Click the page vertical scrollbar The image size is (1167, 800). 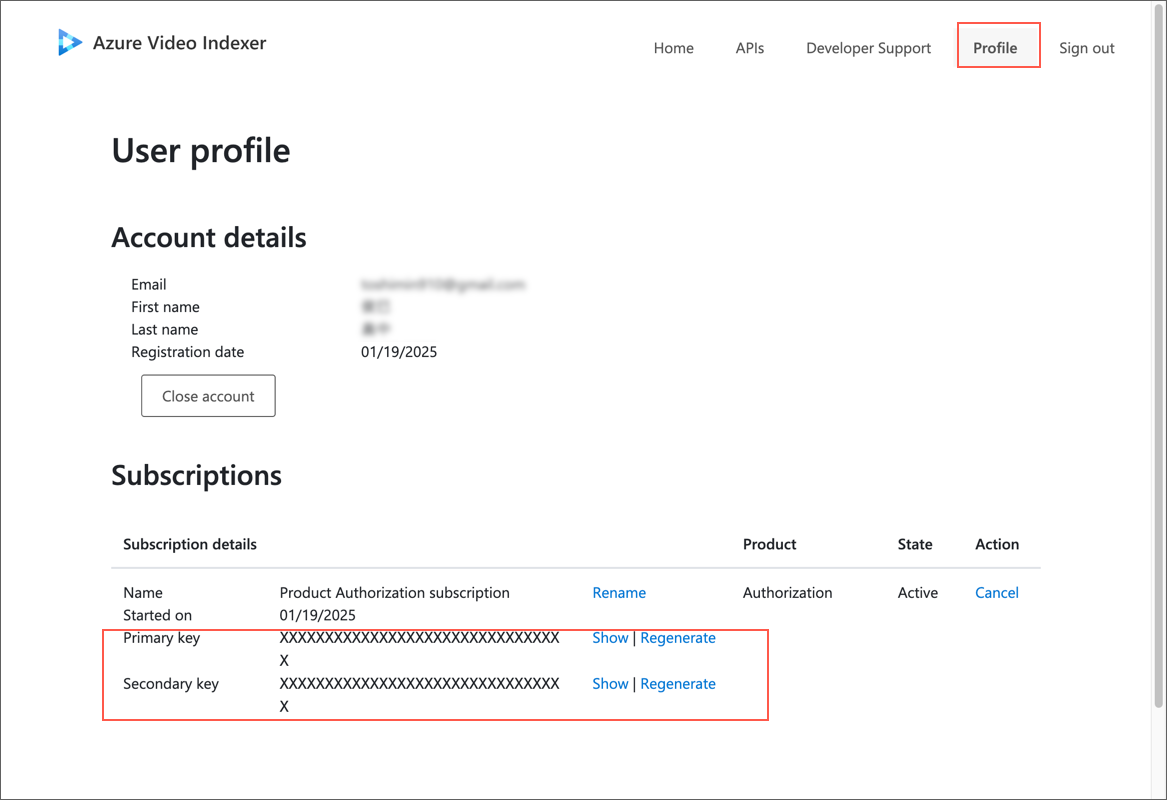1159,357
